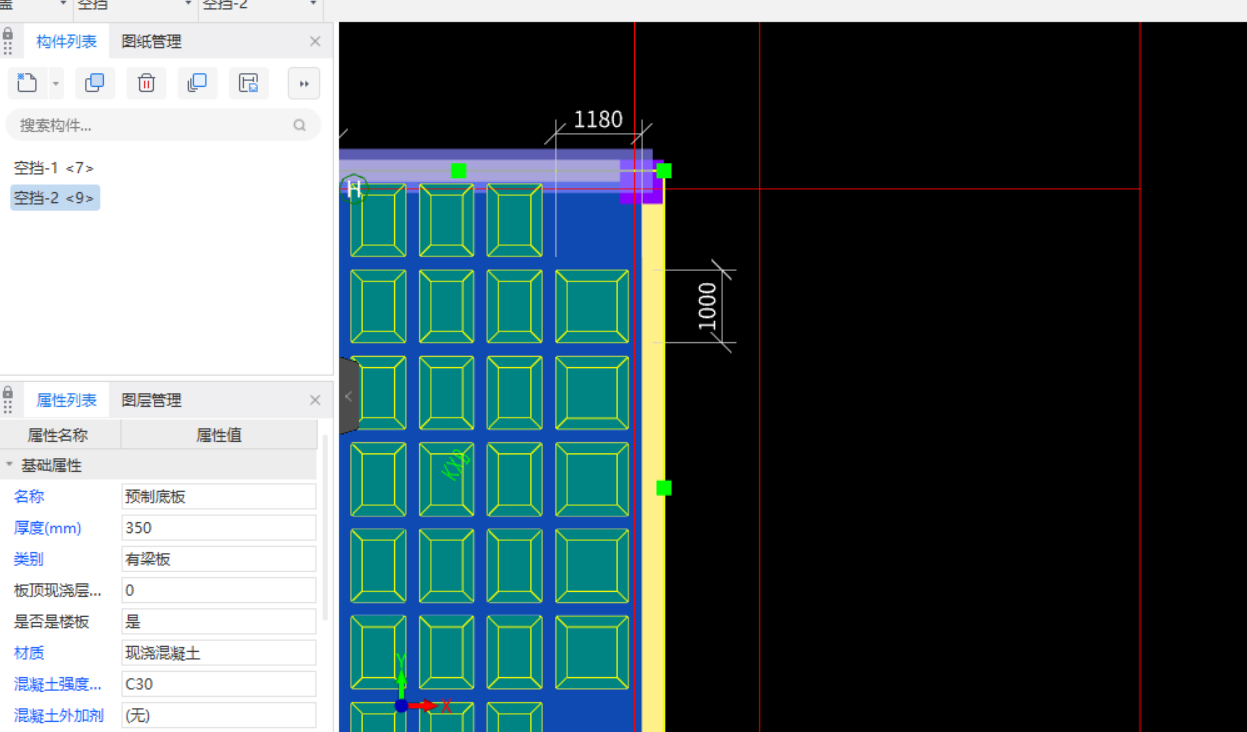This screenshot has height=732, width=1247.
Task: Switch to the 图纸管理 tab
Action: 152,41
